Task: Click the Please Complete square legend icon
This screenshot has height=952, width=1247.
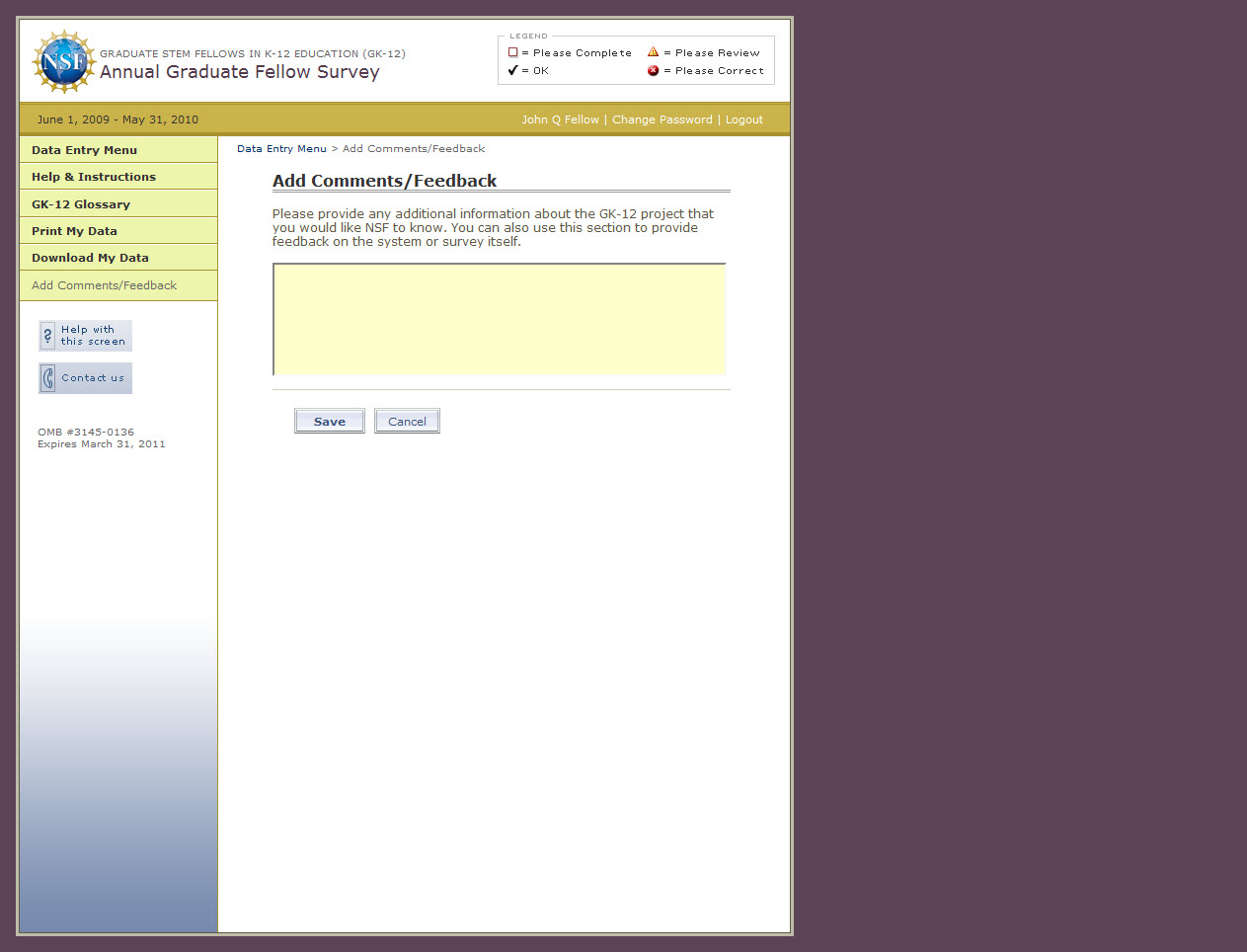Action: coord(512,52)
